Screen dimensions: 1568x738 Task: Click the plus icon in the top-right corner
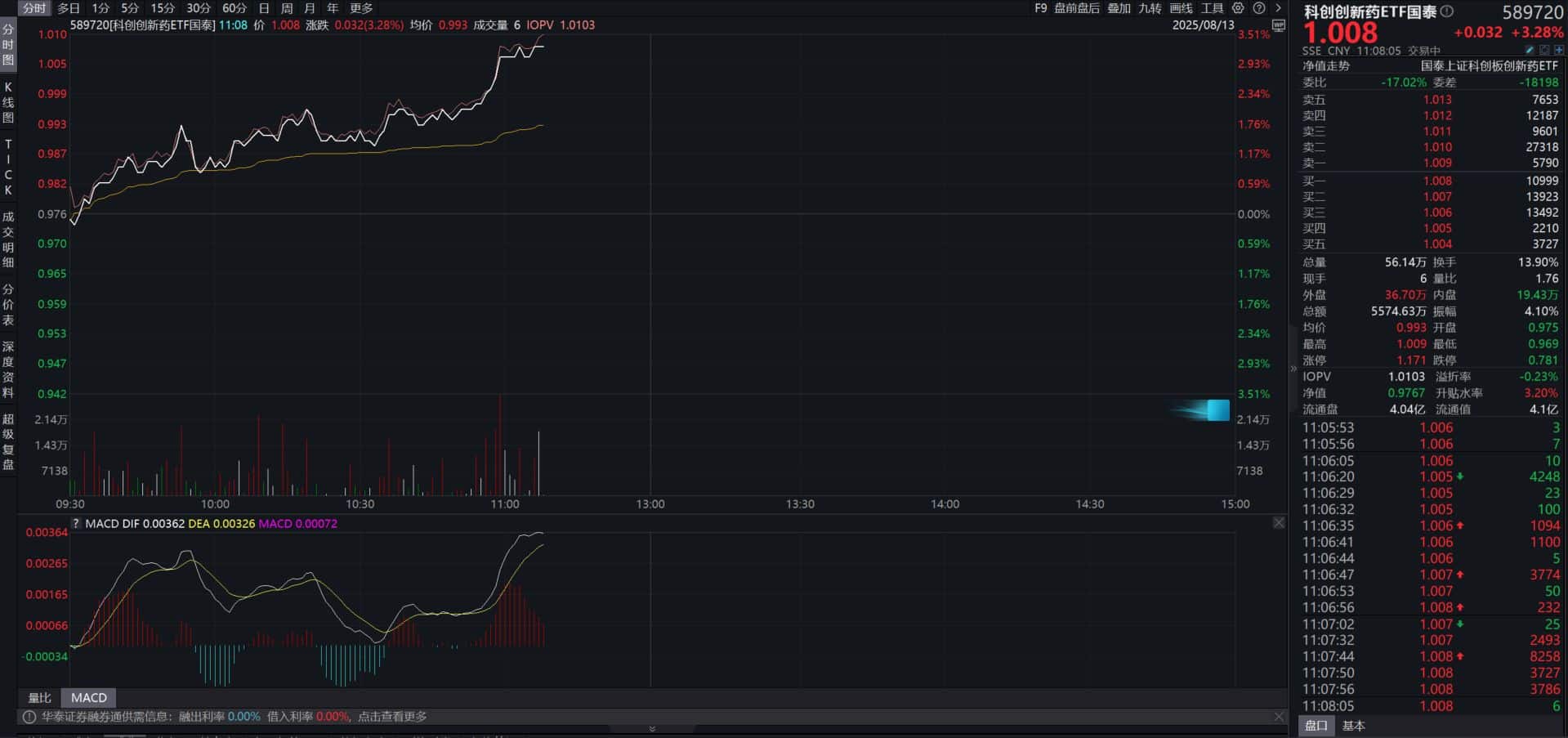1559,49
